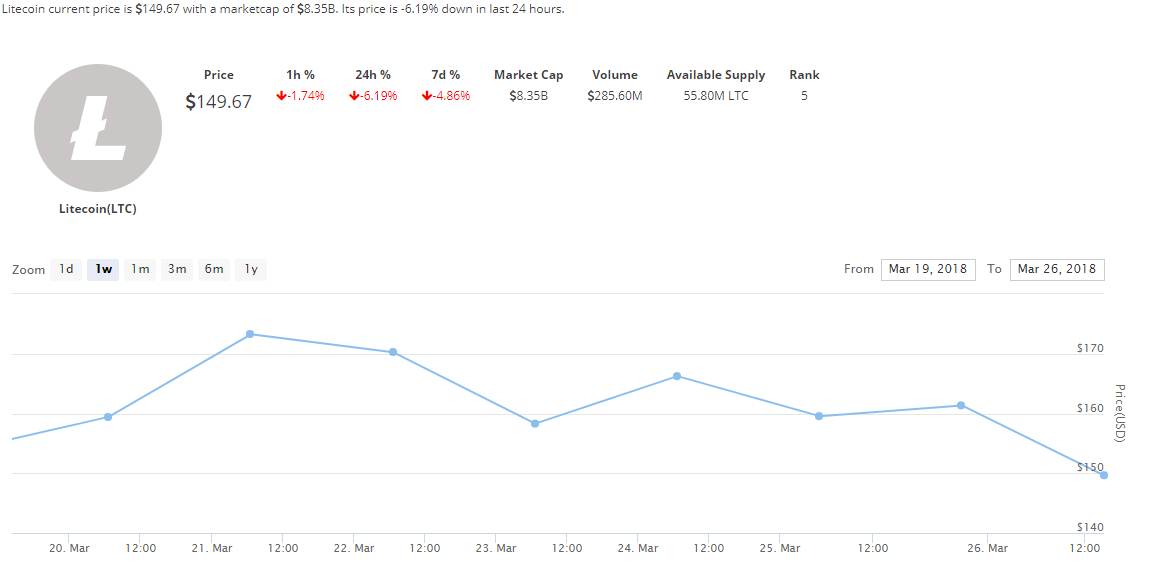Click the Available Supply value 55.80M LTC
1154x566 pixels.
point(716,96)
